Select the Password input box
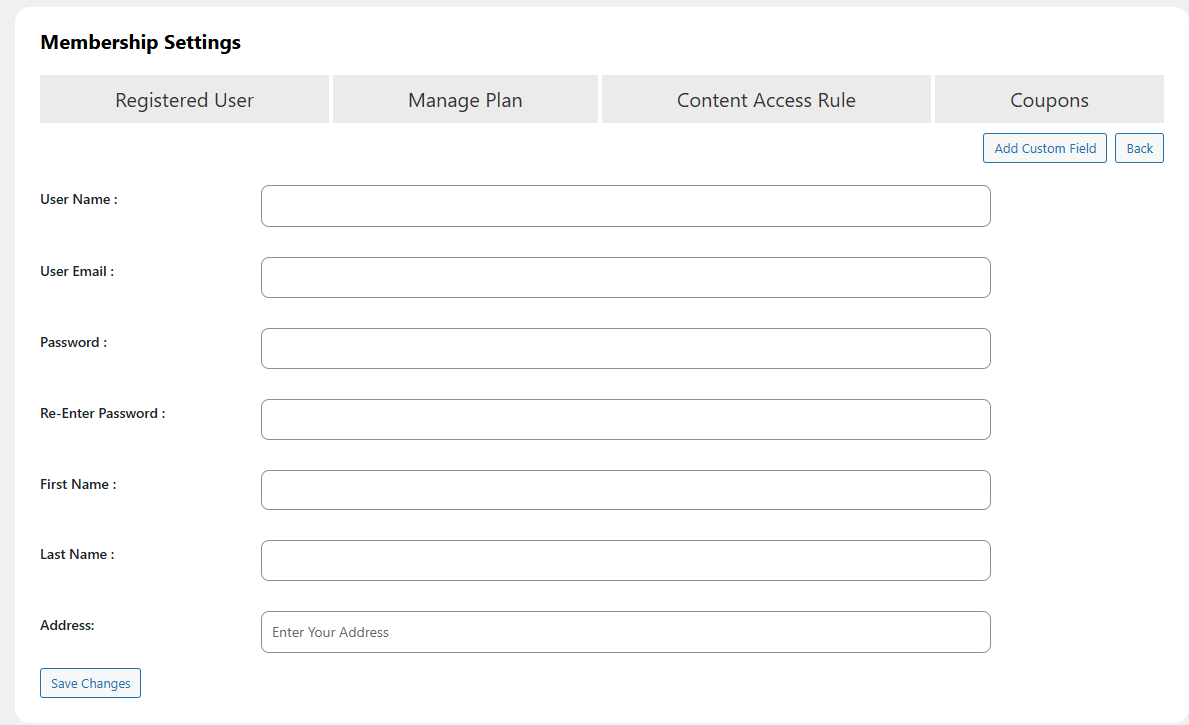Screen dimensions: 1189x725 click(x=625, y=348)
